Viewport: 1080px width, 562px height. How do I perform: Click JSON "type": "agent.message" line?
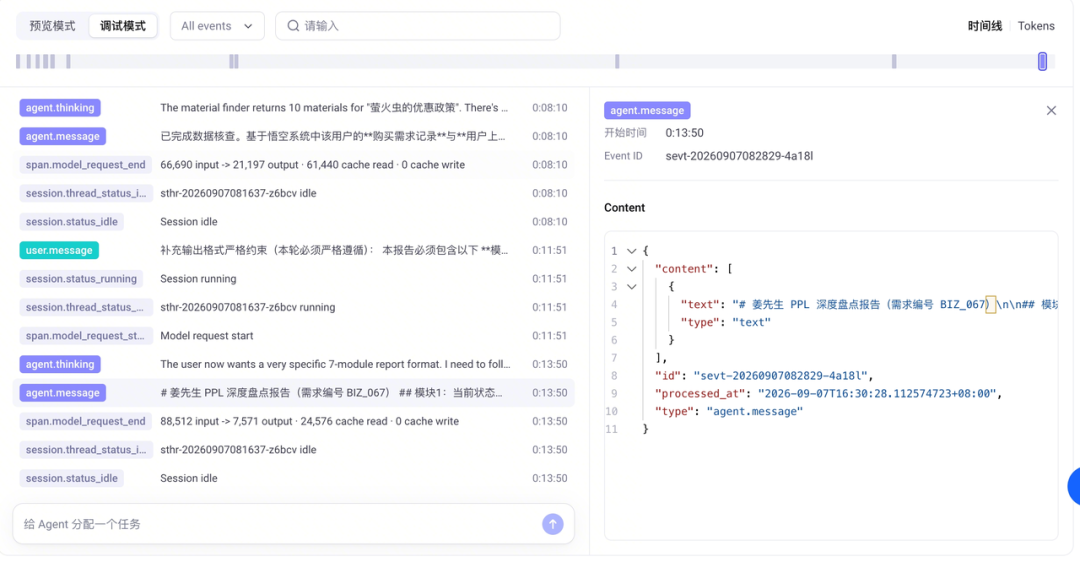pyautogui.click(x=729, y=412)
